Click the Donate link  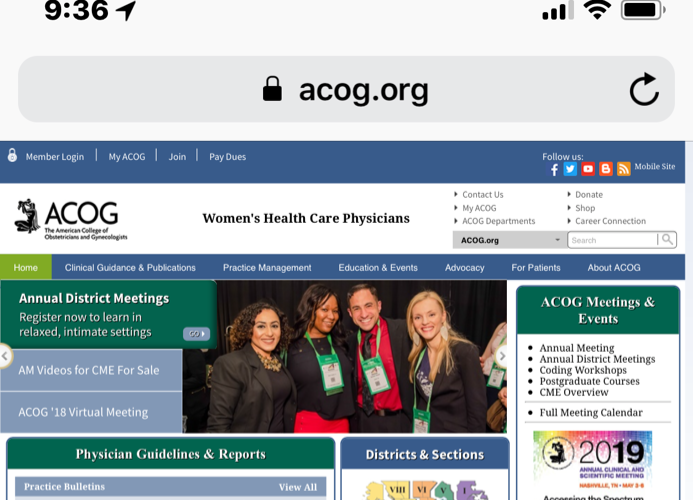pyautogui.click(x=589, y=195)
